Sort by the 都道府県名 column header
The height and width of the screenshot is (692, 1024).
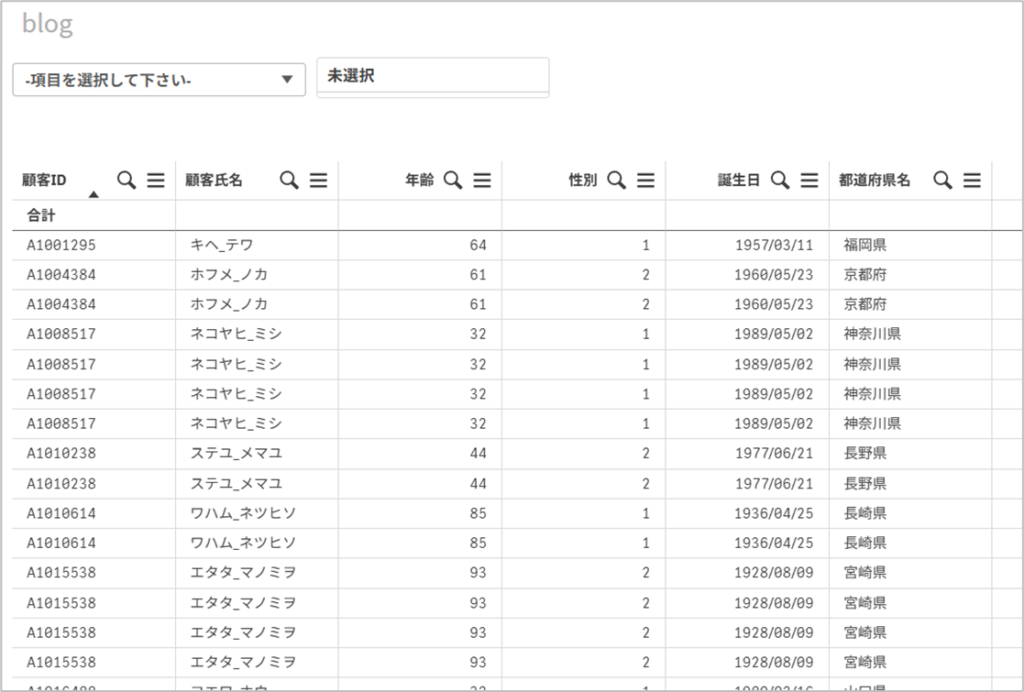pos(874,181)
